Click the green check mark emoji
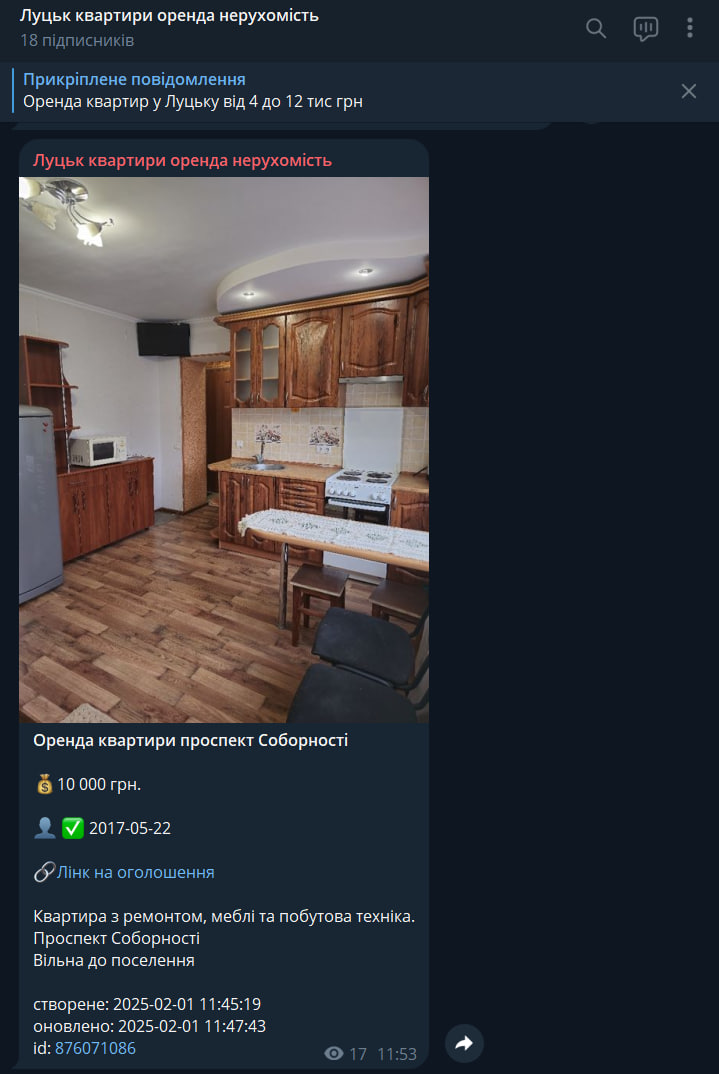The height and width of the screenshot is (1074, 719). 73,828
